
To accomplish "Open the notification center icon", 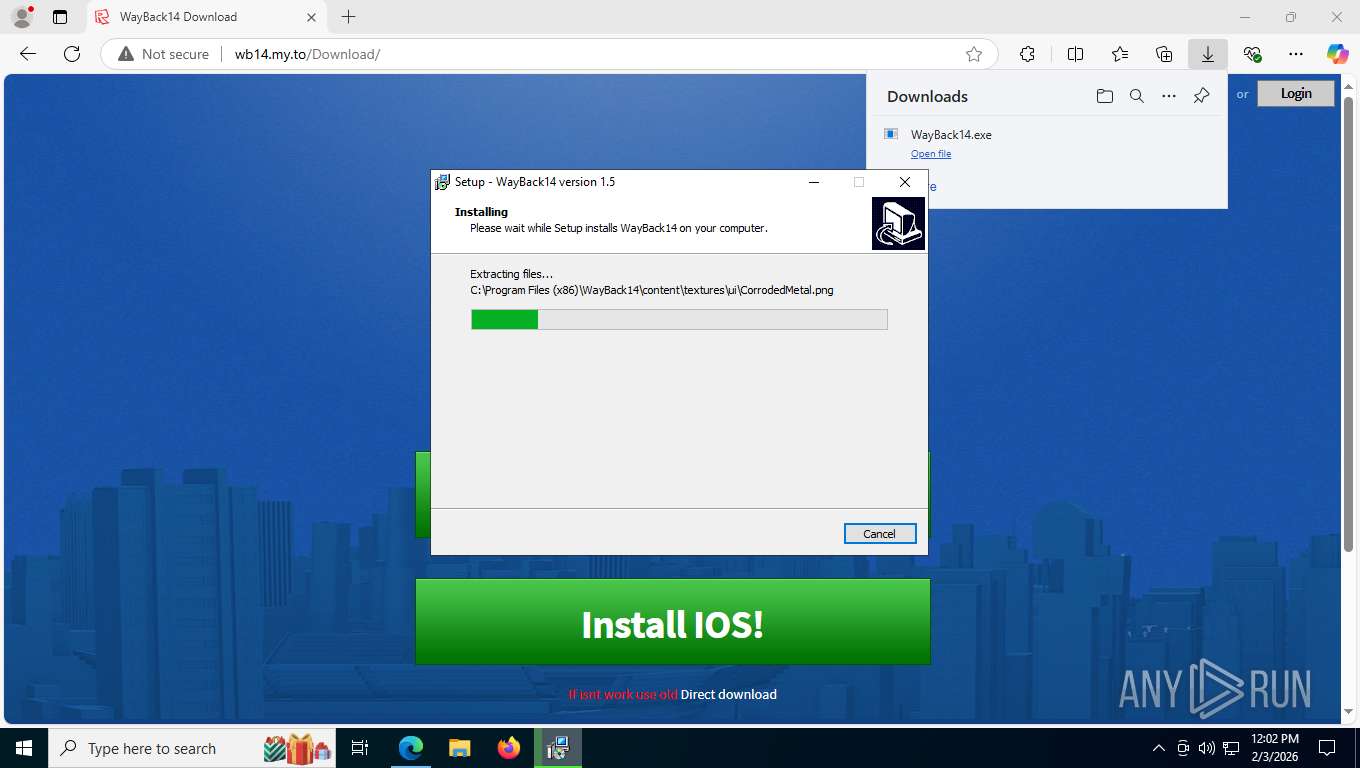I will tap(1327, 748).
